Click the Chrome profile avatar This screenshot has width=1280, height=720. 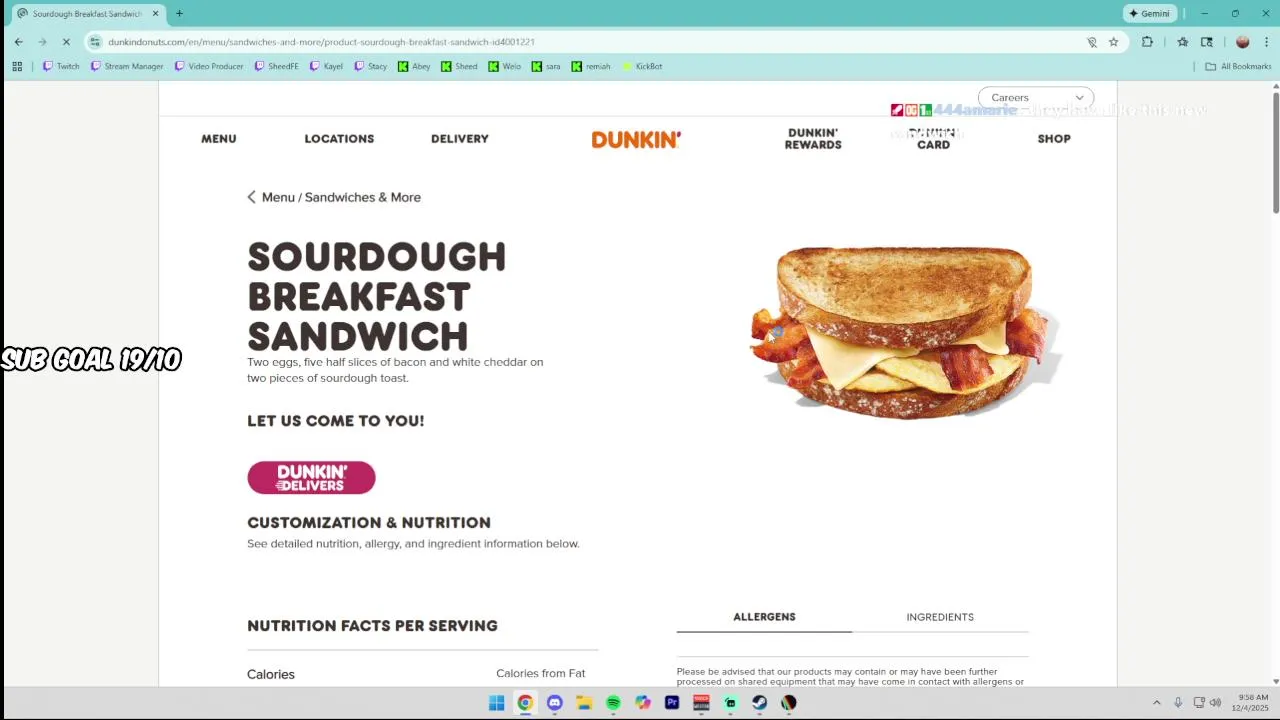(x=1242, y=42)
